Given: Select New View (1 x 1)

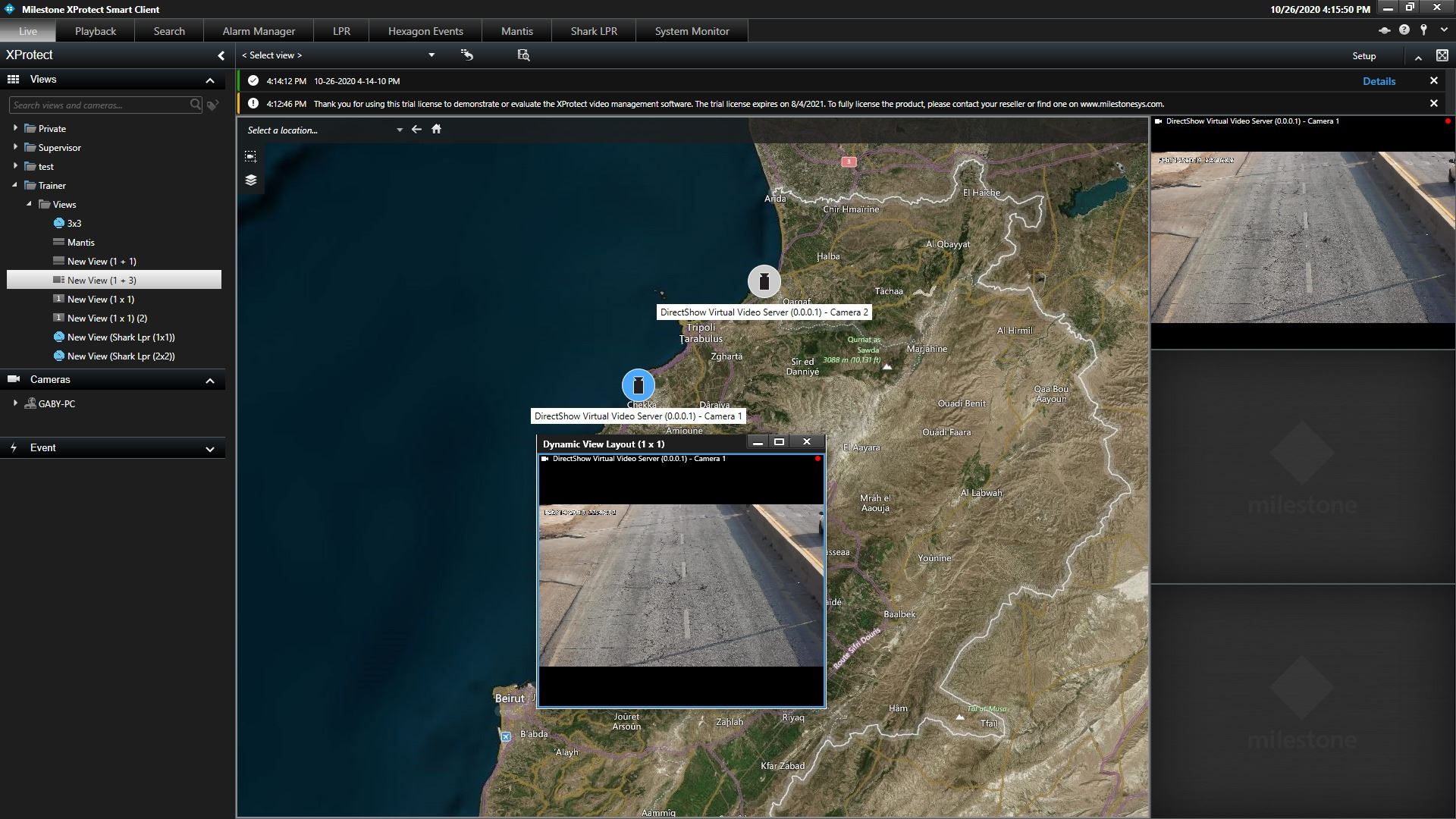Looking at the screenshot, I should tap(100, 300).
